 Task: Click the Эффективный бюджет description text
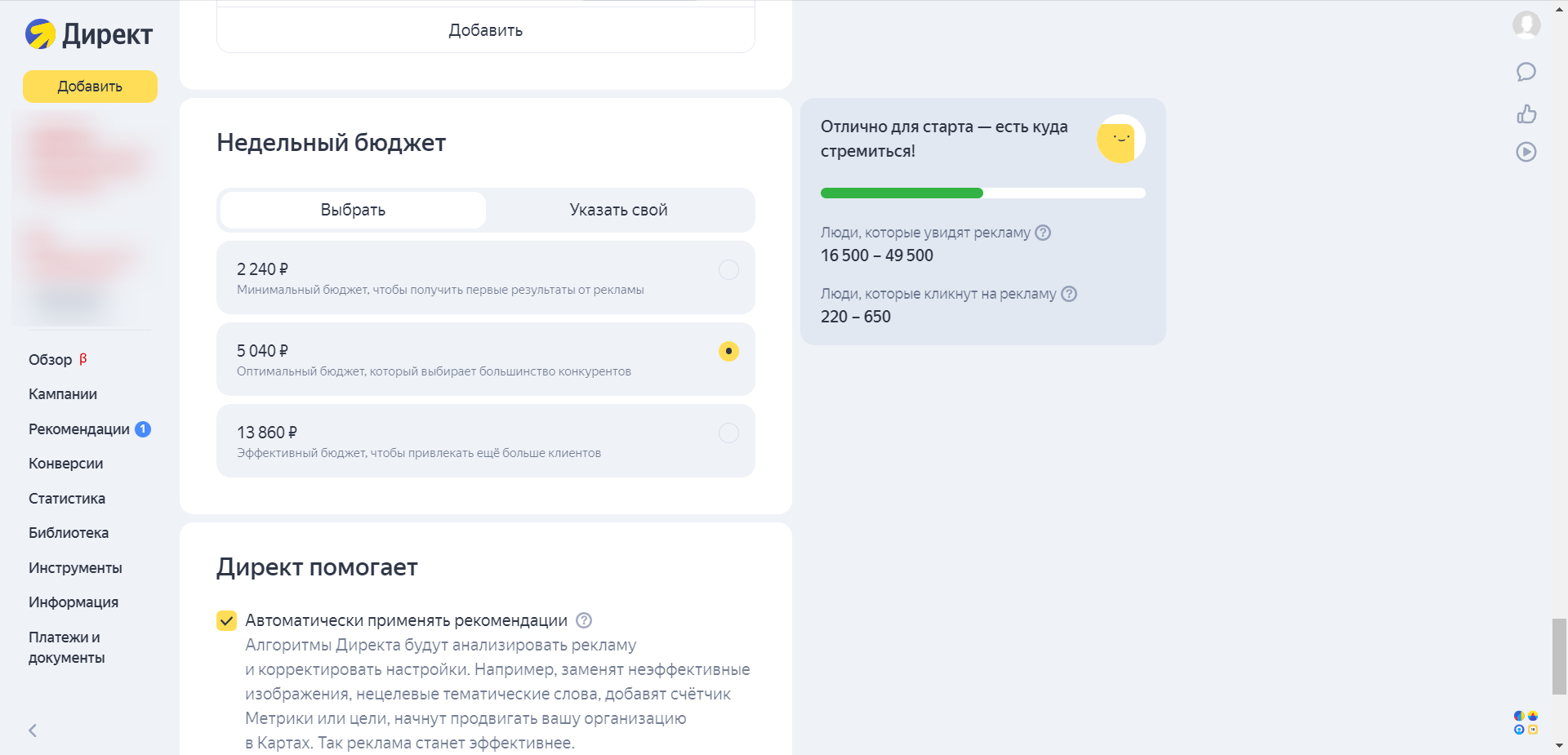419,453
